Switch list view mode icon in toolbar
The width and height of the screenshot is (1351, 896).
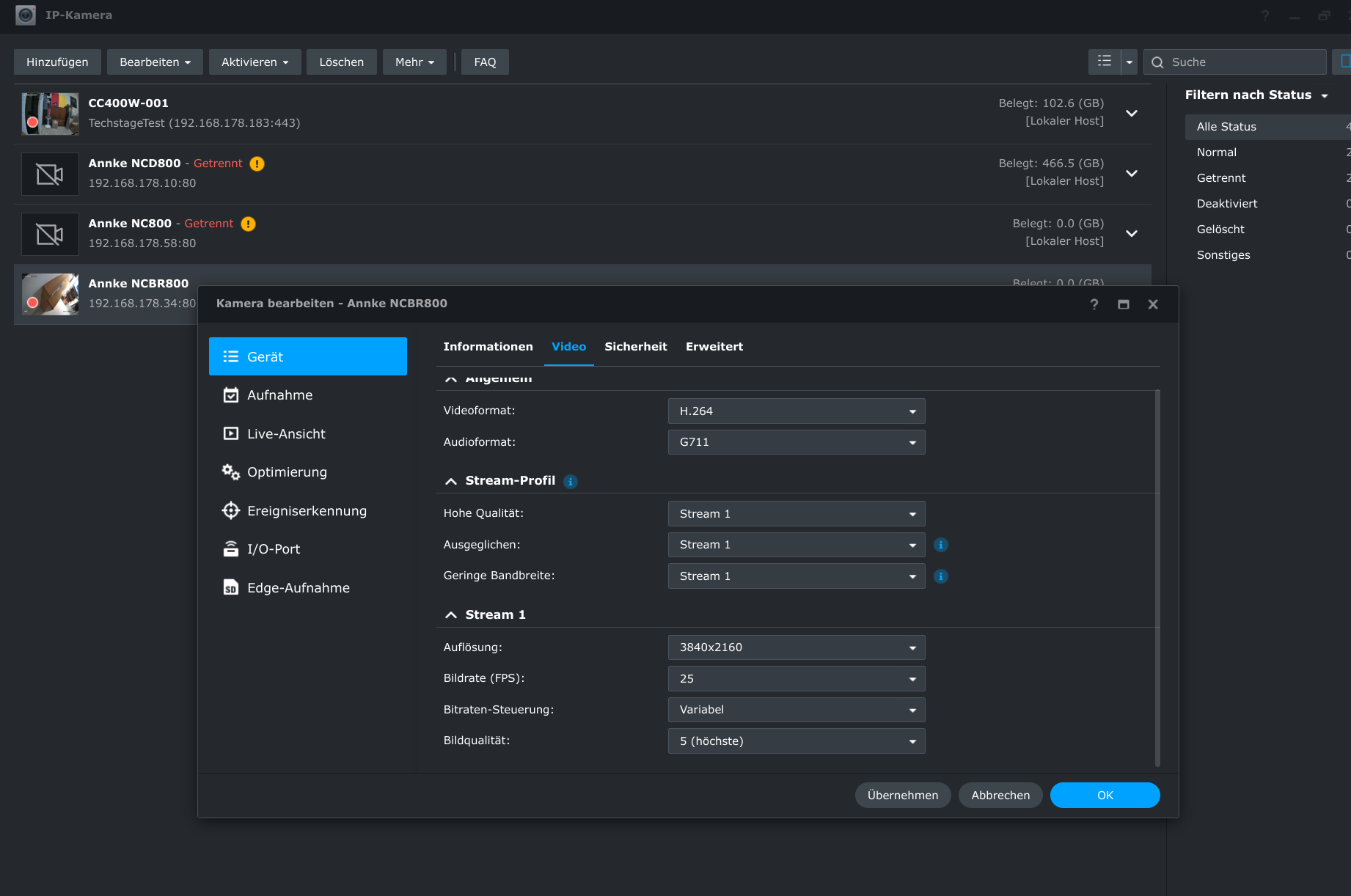pos(1104,62)
